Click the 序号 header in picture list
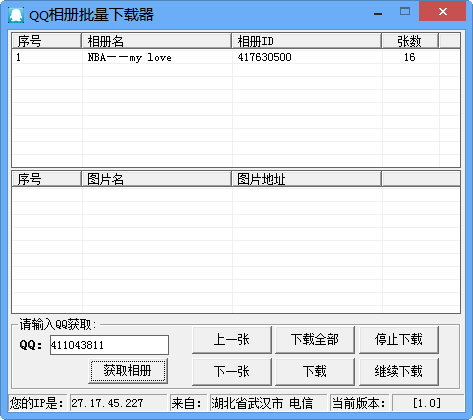The height and width of the screenshot is (420, 473). point(47,179)
